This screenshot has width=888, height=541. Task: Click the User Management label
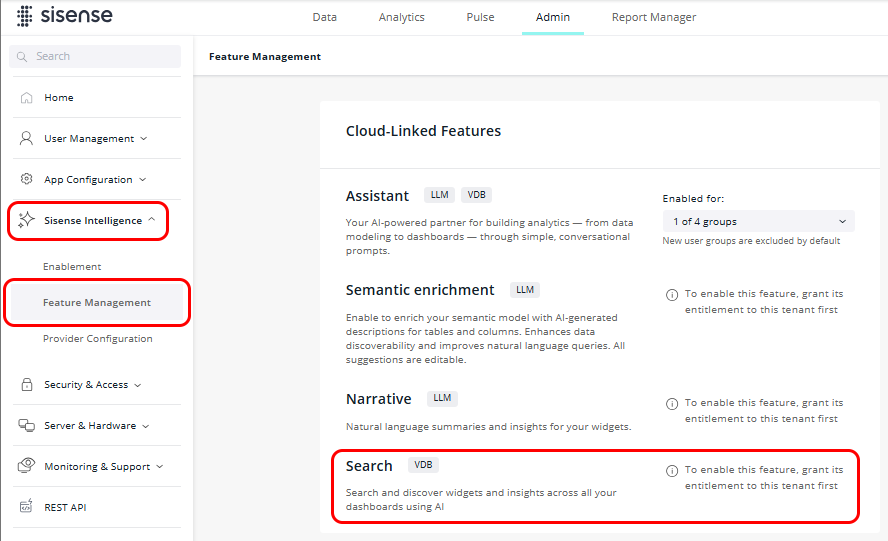89,139
